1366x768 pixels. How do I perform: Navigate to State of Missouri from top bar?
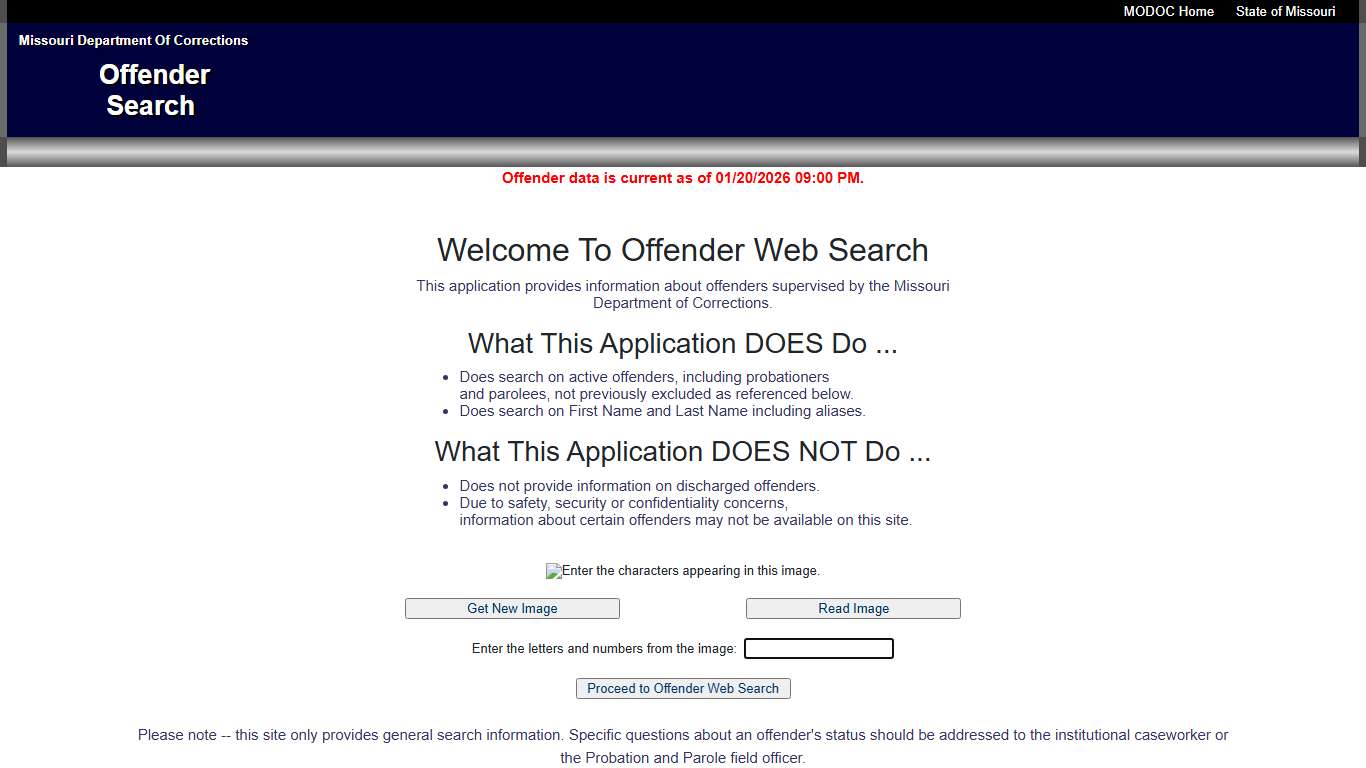(1285, 11)
